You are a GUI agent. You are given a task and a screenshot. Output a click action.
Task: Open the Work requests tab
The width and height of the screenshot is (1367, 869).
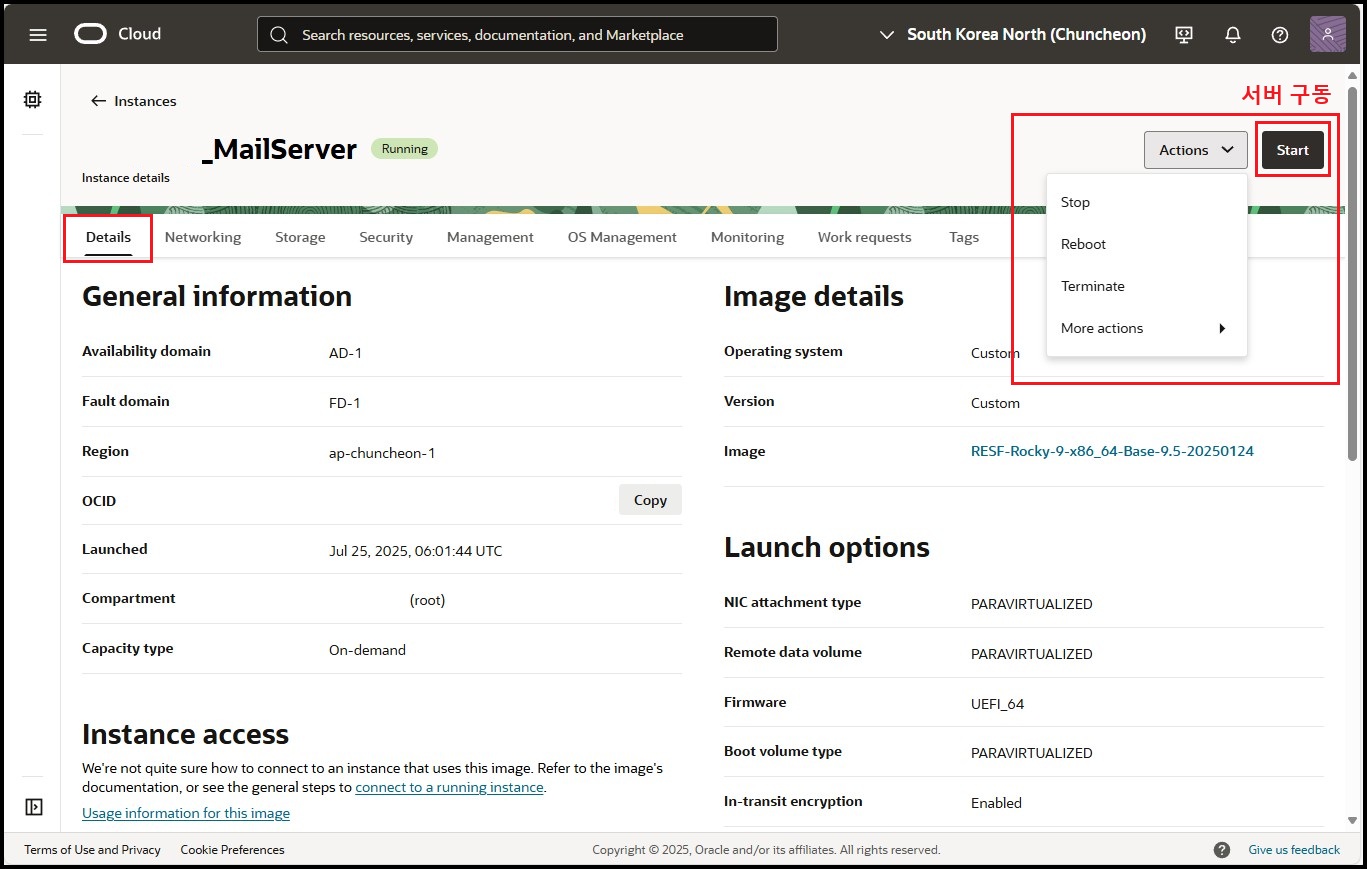[865, 237]
